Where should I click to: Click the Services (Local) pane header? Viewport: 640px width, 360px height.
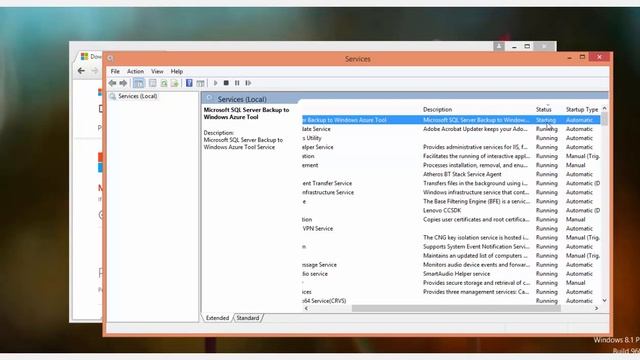click(x=242, y=99)
